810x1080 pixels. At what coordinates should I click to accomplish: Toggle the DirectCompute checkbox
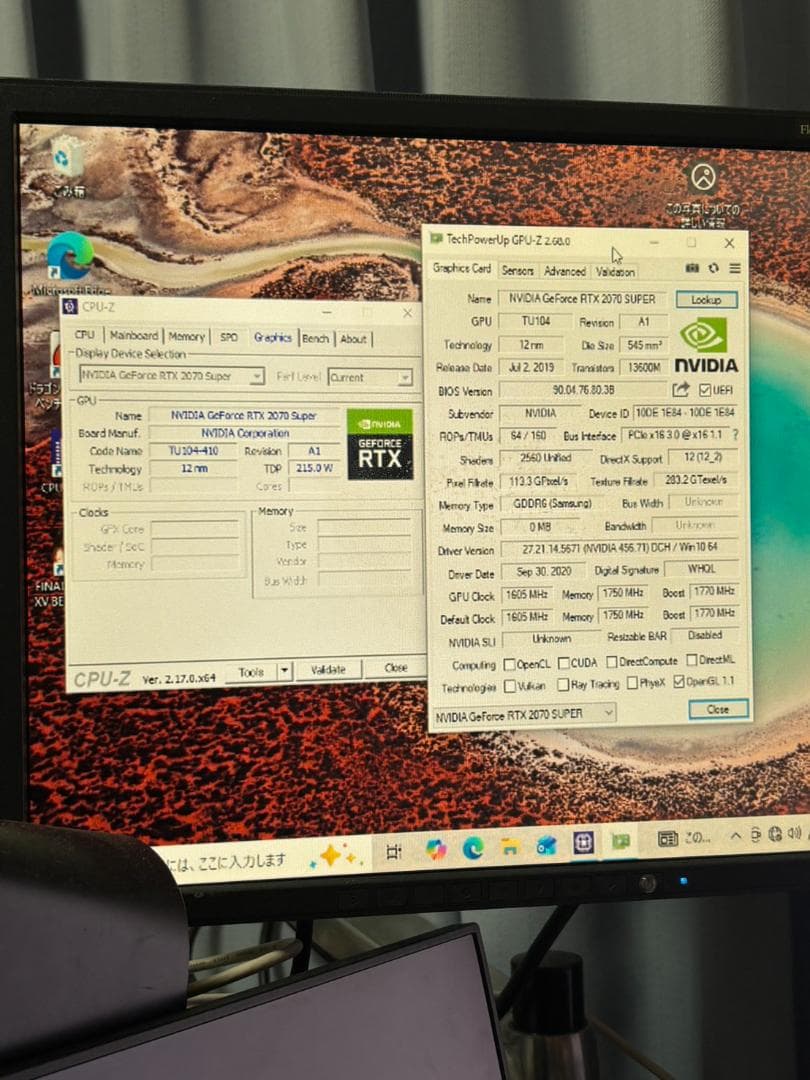coord(612,661)
